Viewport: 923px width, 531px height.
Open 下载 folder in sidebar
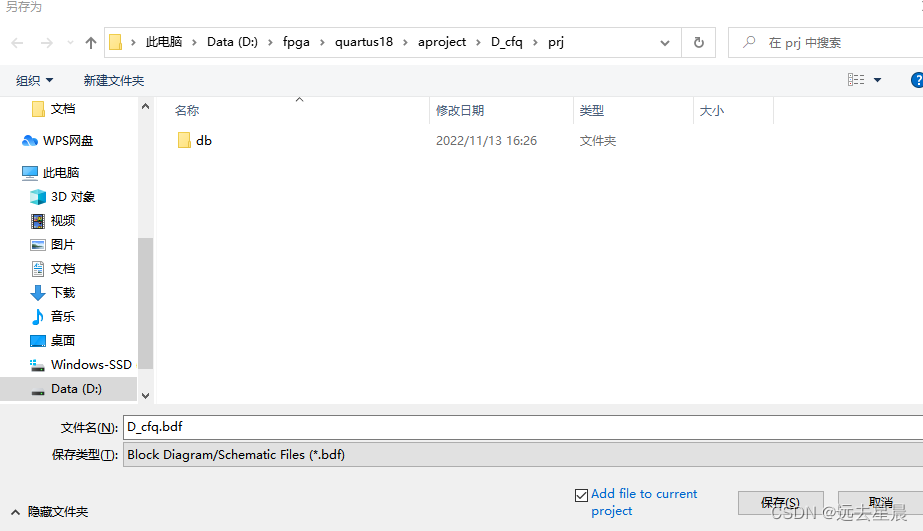pyautogui.click(x=62, y=293)
